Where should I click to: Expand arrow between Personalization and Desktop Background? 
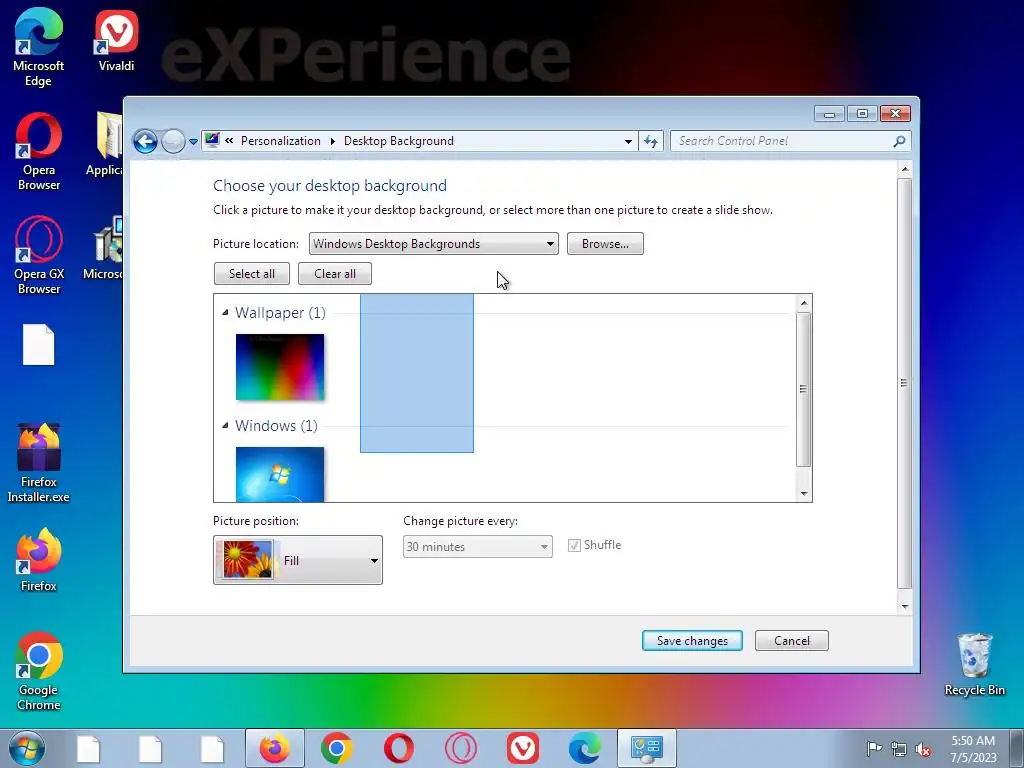tap(332, 141)
